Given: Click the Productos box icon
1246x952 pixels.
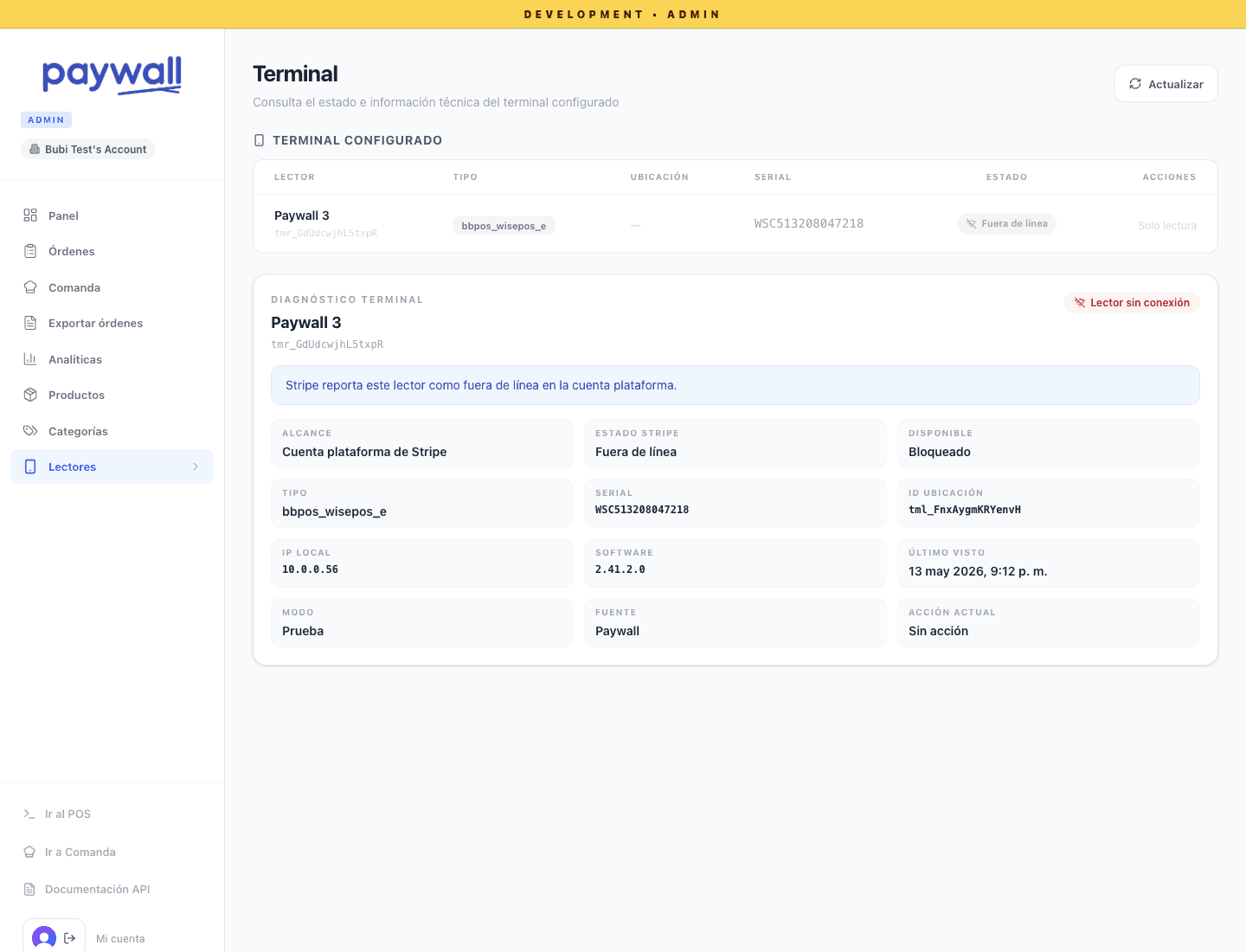Looking at the screenshot, I should [30, 395].
